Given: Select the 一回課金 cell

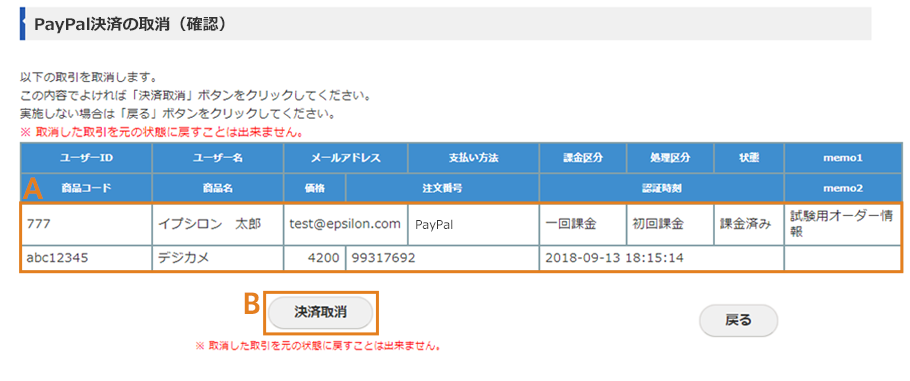Looking at the screenshot, I should (583, 224).
